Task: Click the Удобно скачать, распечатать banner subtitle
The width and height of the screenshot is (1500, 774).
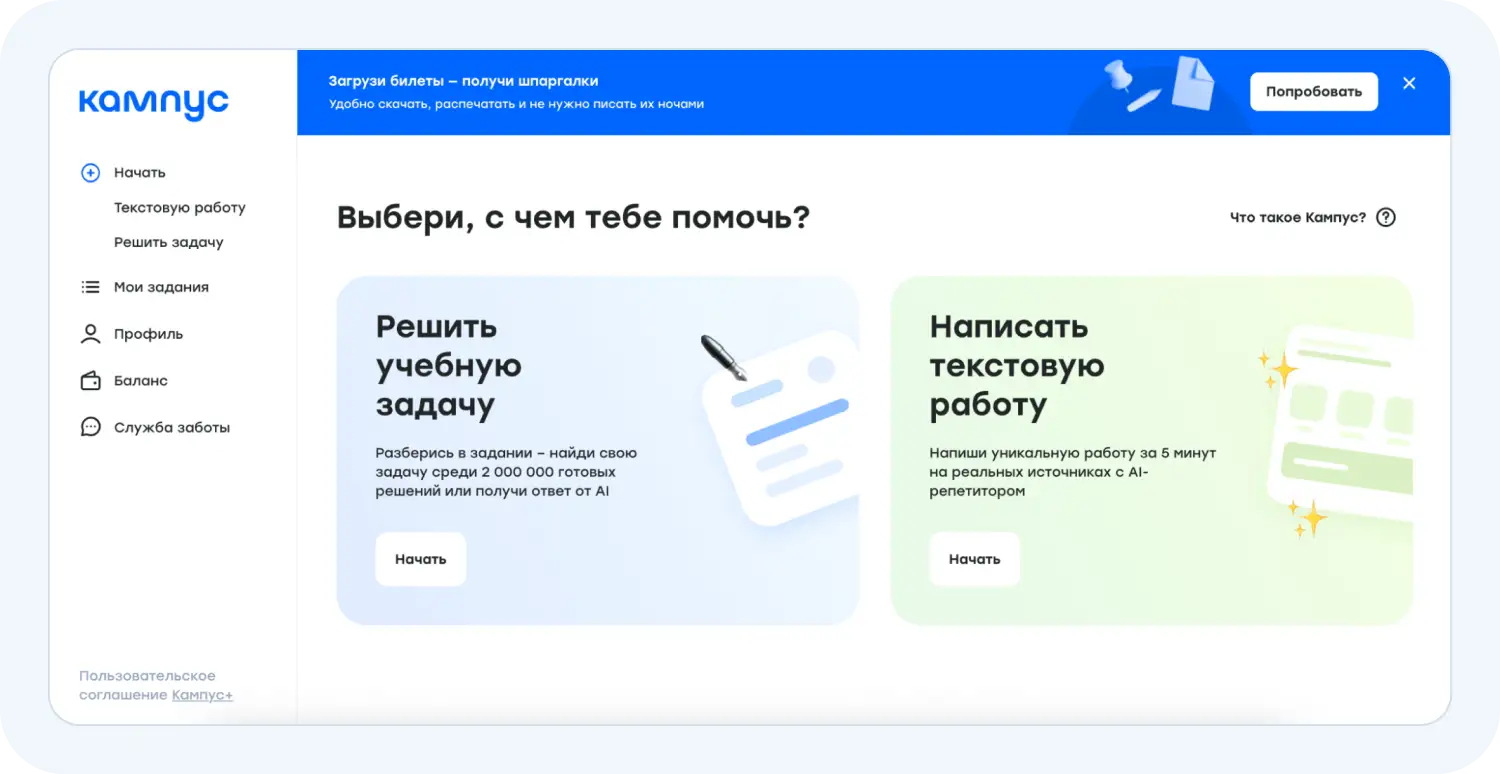Action: pos(516,104)
